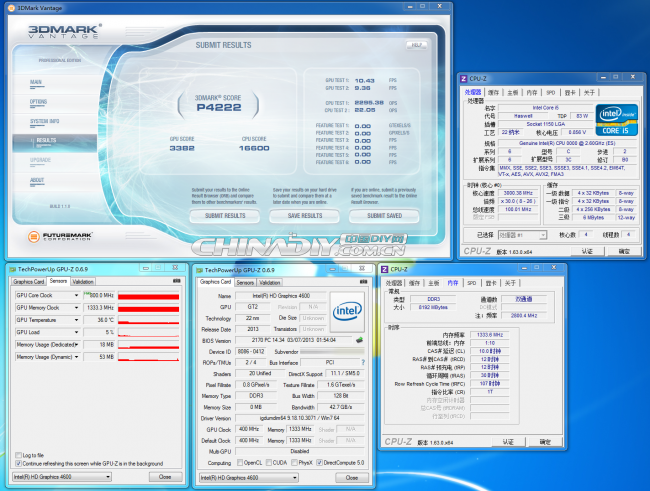Open the GPU Load sensor dropdown

[x=76, y=332]
